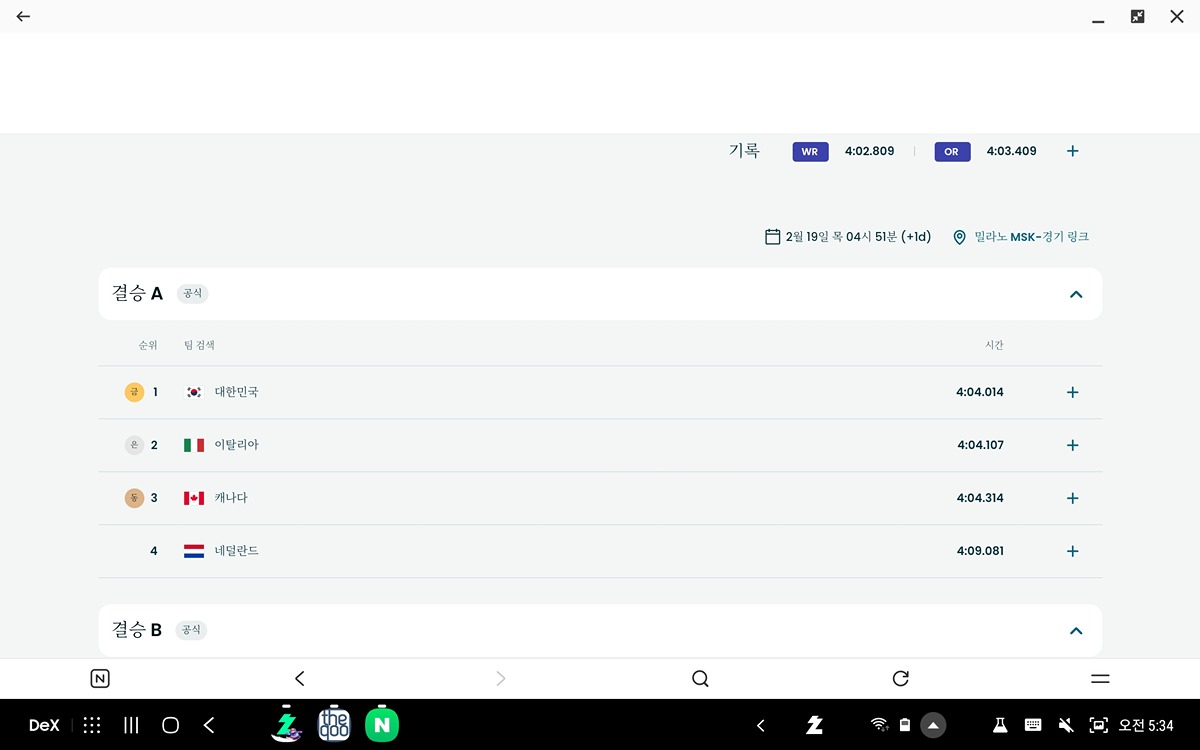Expand the 네덜란드 result row
The width and height of the screenshot is (1200, 750).
(1072, 551)
